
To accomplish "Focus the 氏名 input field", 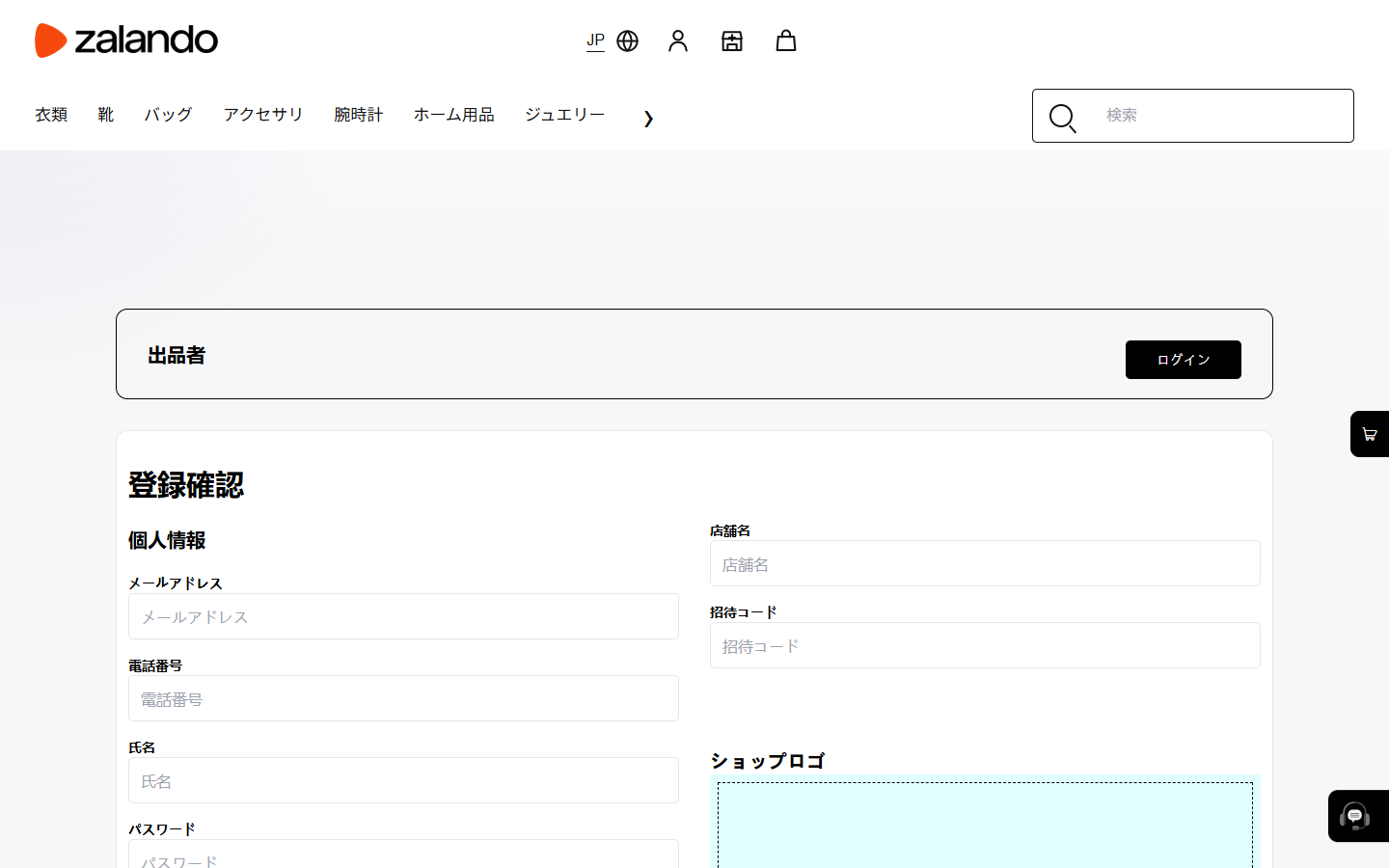I will (403, 780).
